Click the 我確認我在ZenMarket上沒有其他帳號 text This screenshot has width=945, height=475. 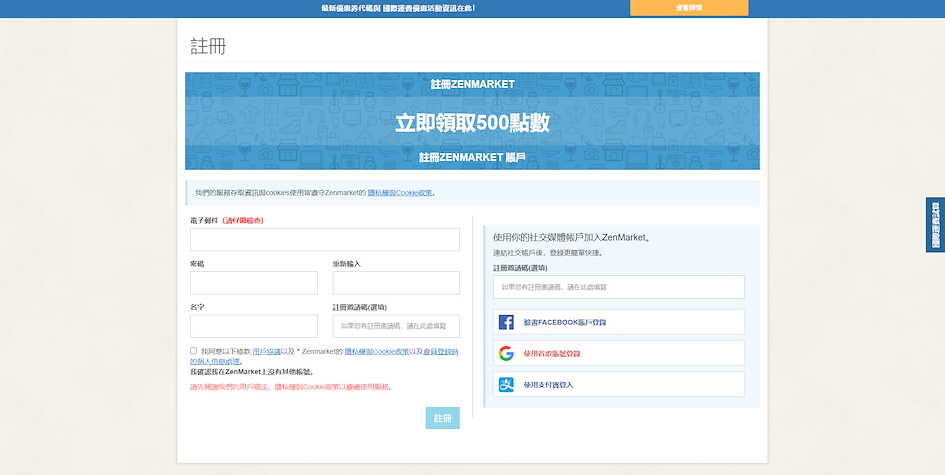point(252,372)
